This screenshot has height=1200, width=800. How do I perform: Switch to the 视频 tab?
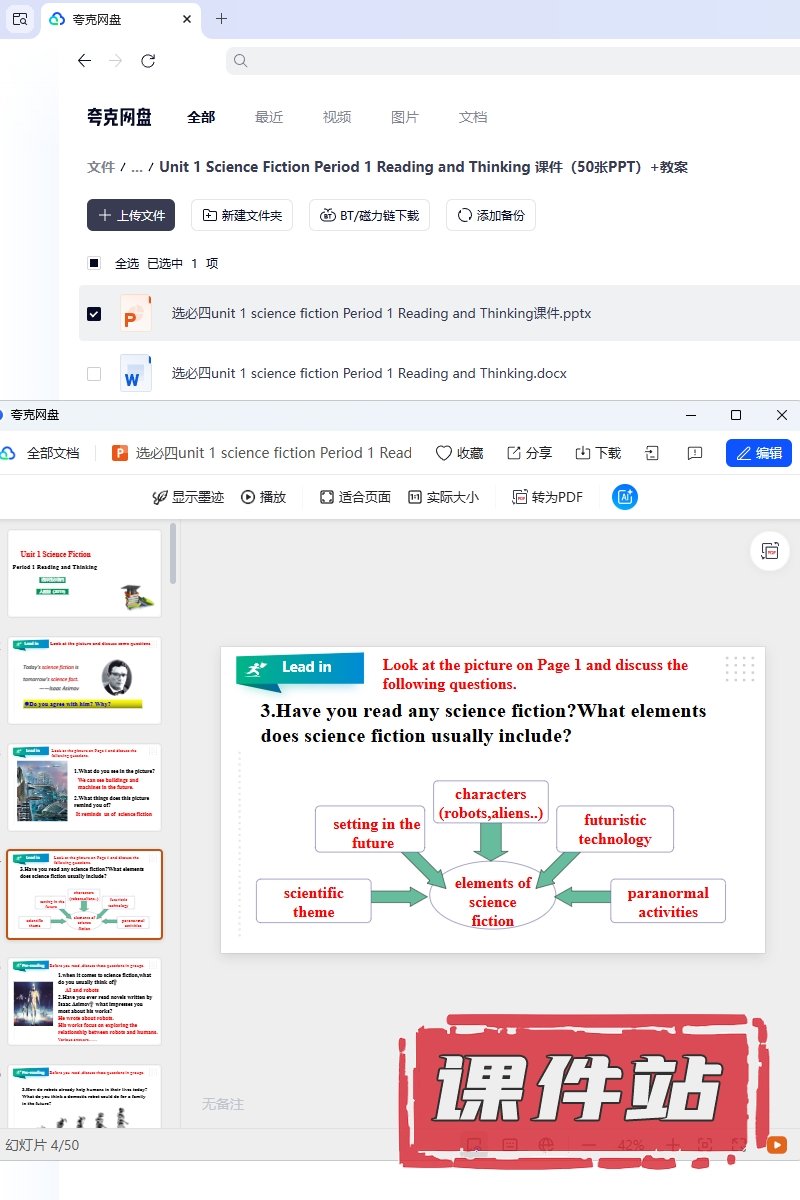click(x=337, y=117)
